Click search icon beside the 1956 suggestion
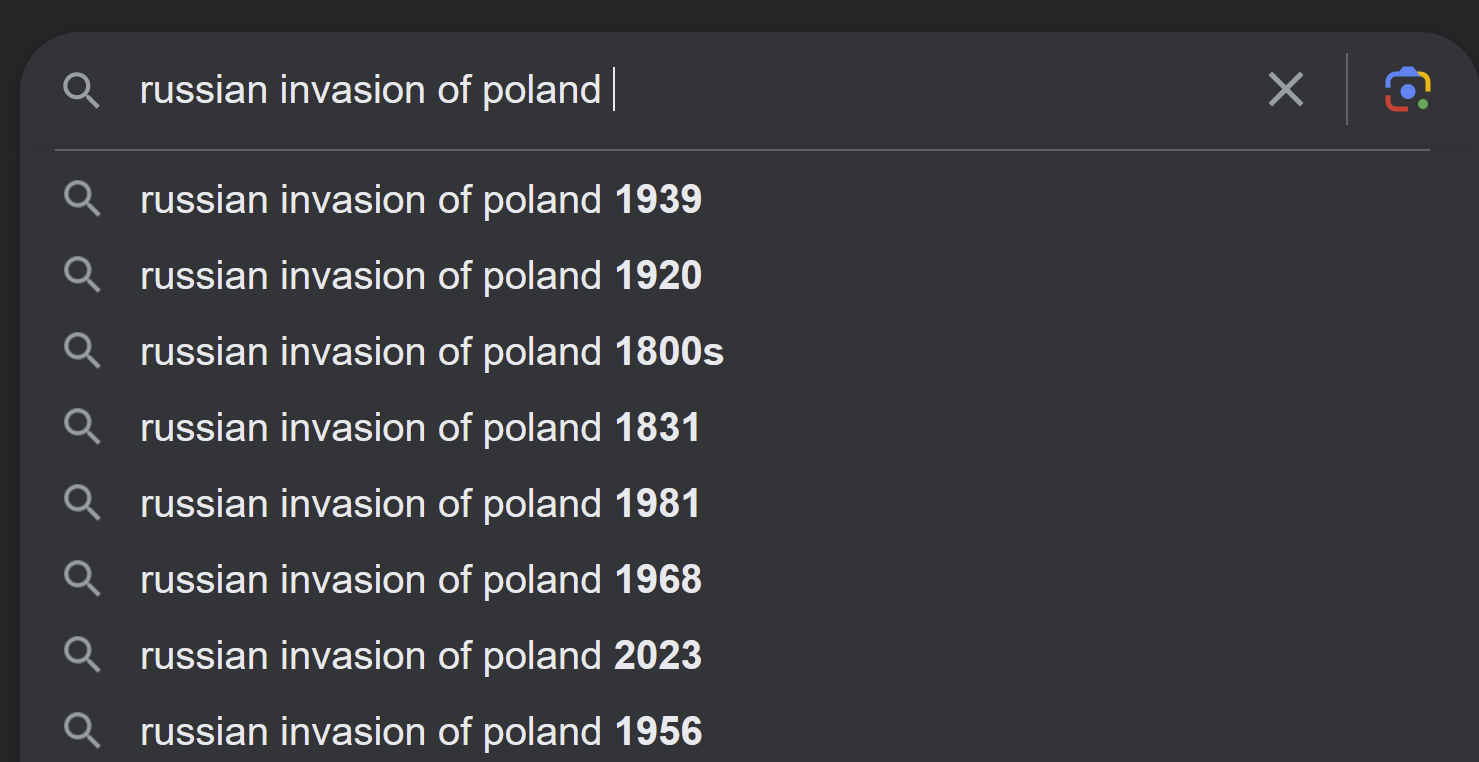This screenshot has height=762, width=1479. point(82,731)
